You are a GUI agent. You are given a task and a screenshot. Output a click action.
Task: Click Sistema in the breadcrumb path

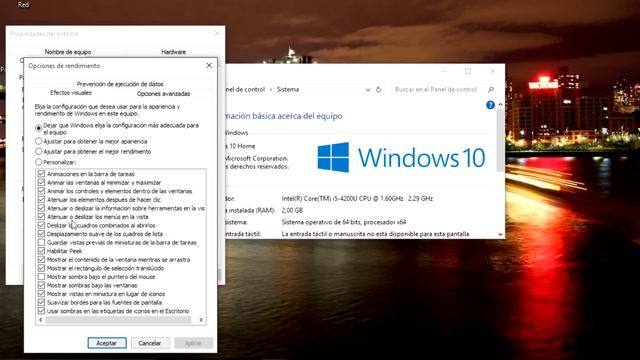[x=288, y=89]
